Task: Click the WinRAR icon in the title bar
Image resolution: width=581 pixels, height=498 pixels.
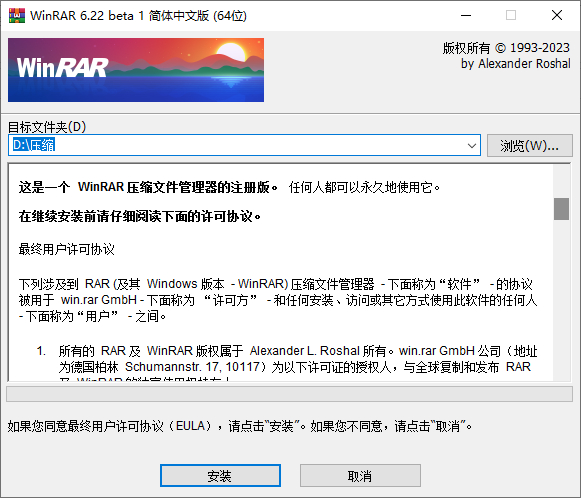Action: click(x=17, y=16)
